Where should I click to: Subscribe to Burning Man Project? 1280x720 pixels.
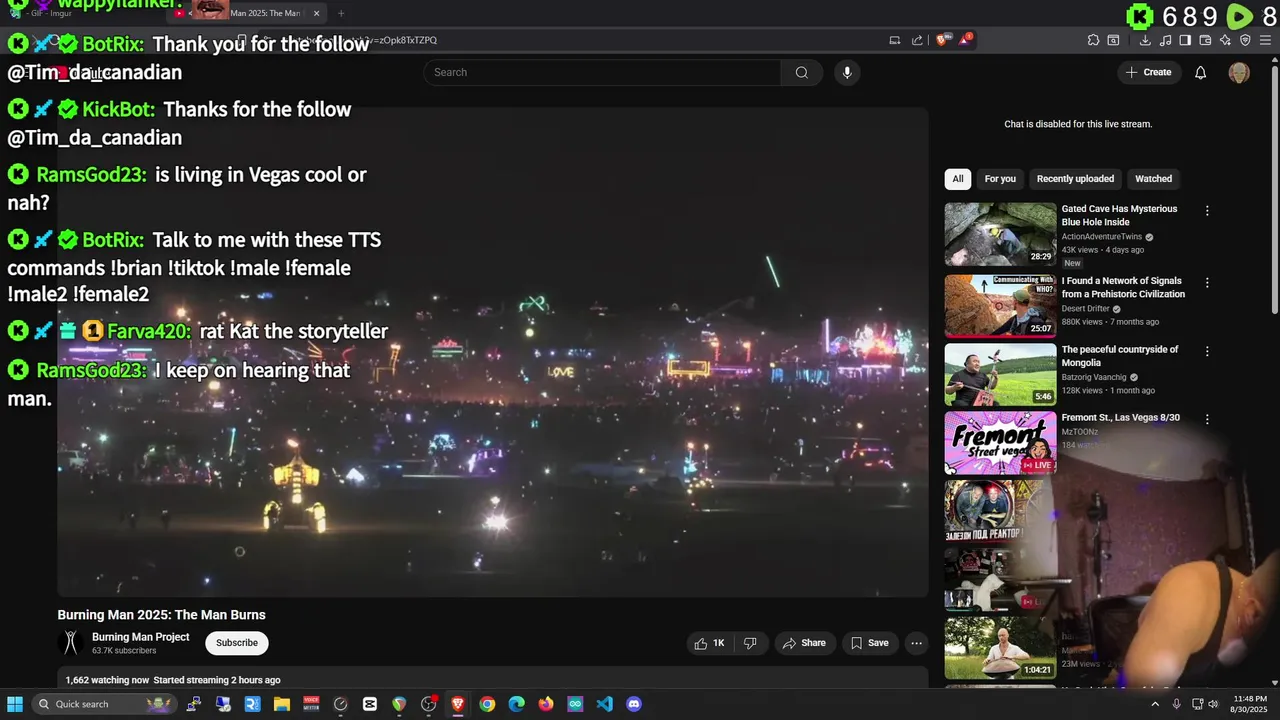[237, 643]
